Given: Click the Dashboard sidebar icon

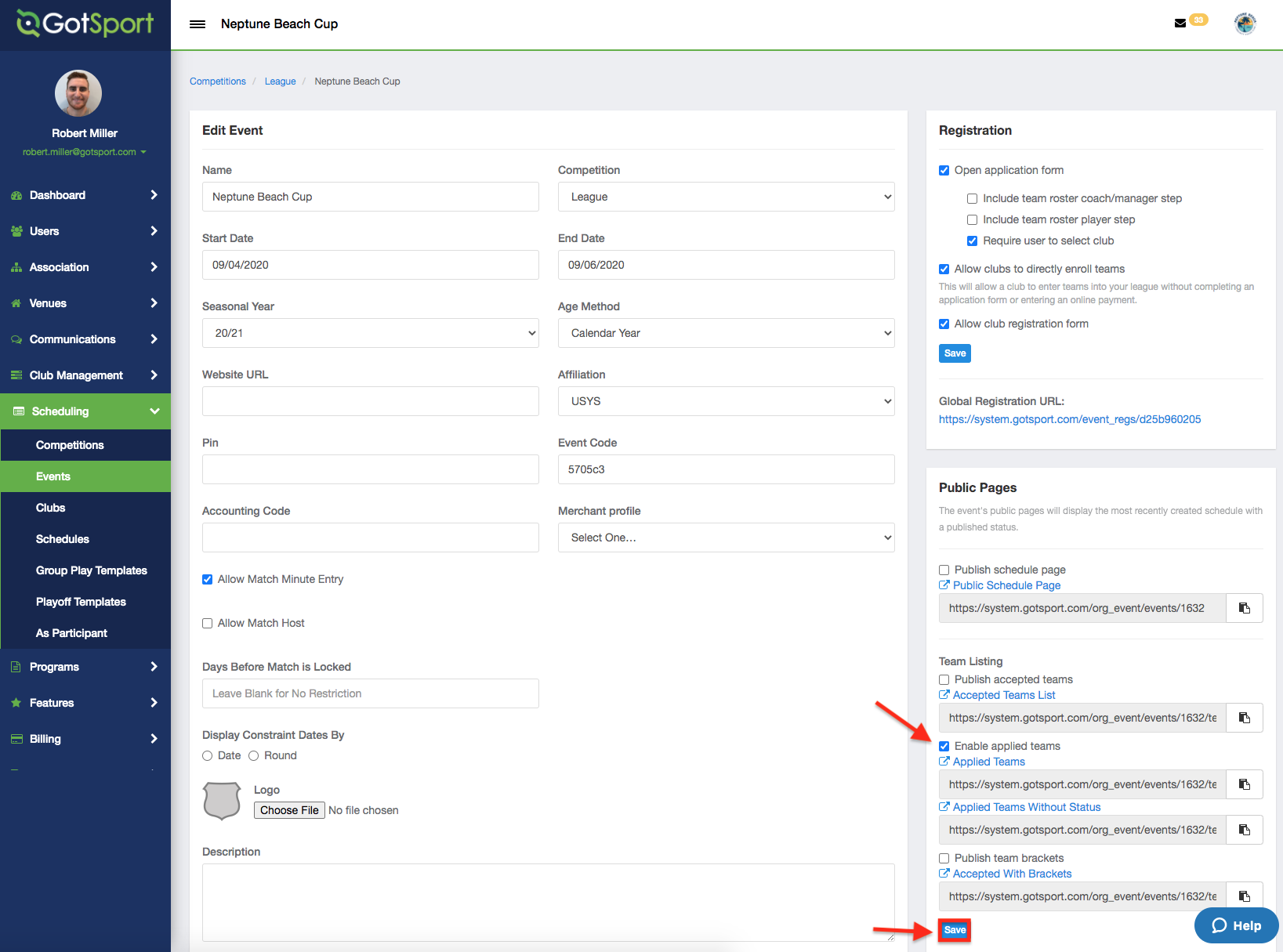Looking at the screenshot, I should (16, 195).
